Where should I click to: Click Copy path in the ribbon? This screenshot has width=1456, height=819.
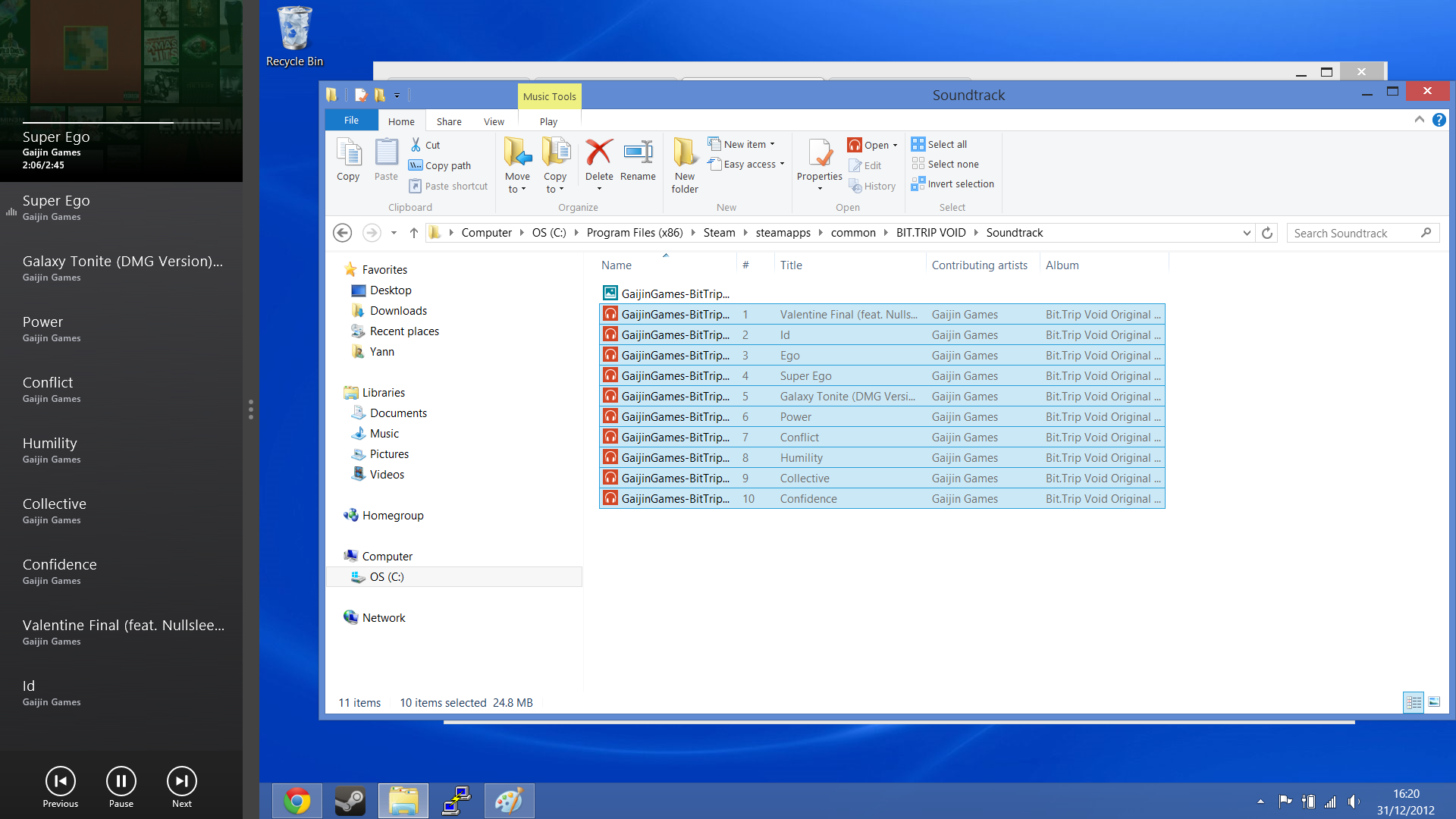[440, 165]
